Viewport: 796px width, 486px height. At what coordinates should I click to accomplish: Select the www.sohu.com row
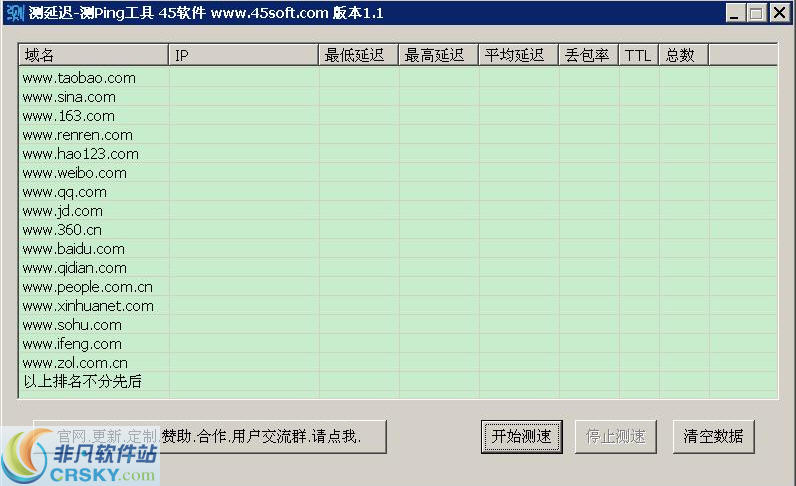coord(398,325)
